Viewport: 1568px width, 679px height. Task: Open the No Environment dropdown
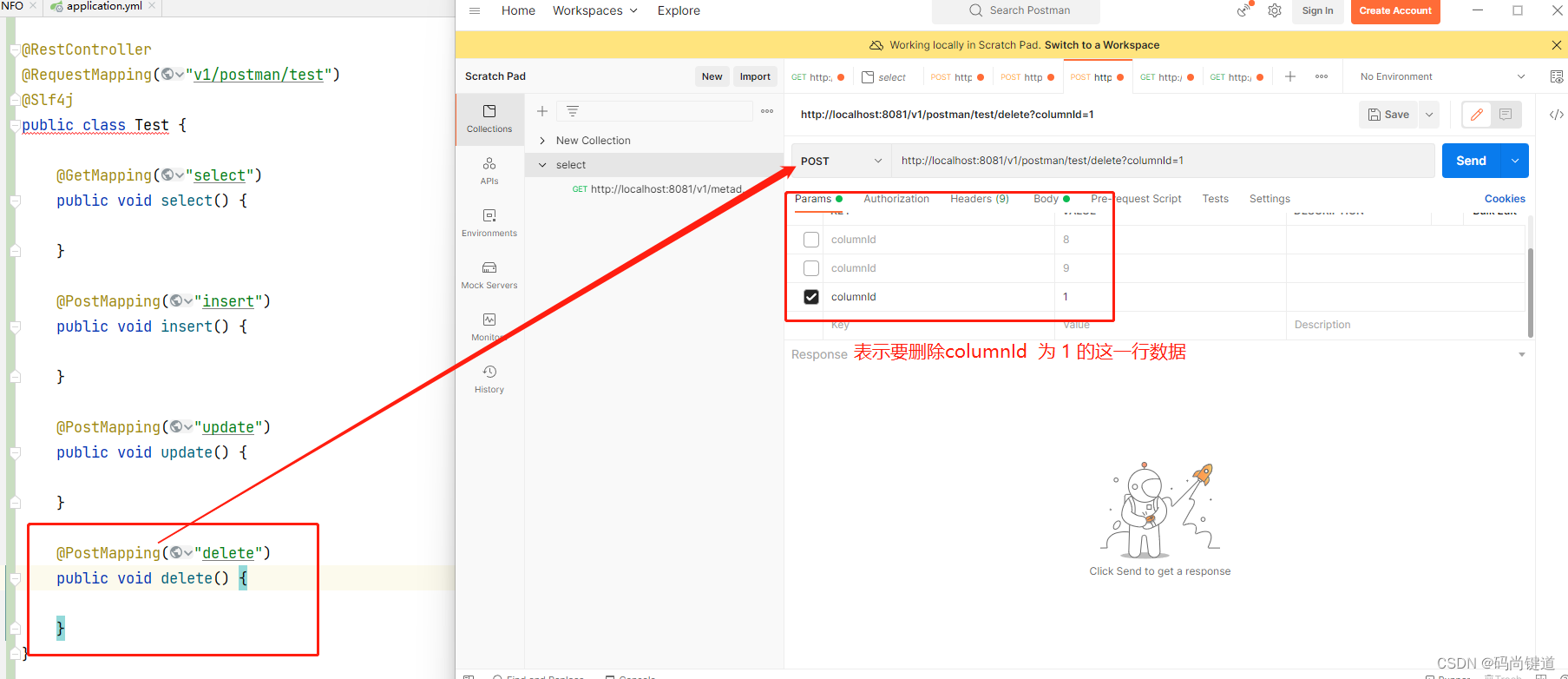pyautogui.click(x=1442, y=76)
